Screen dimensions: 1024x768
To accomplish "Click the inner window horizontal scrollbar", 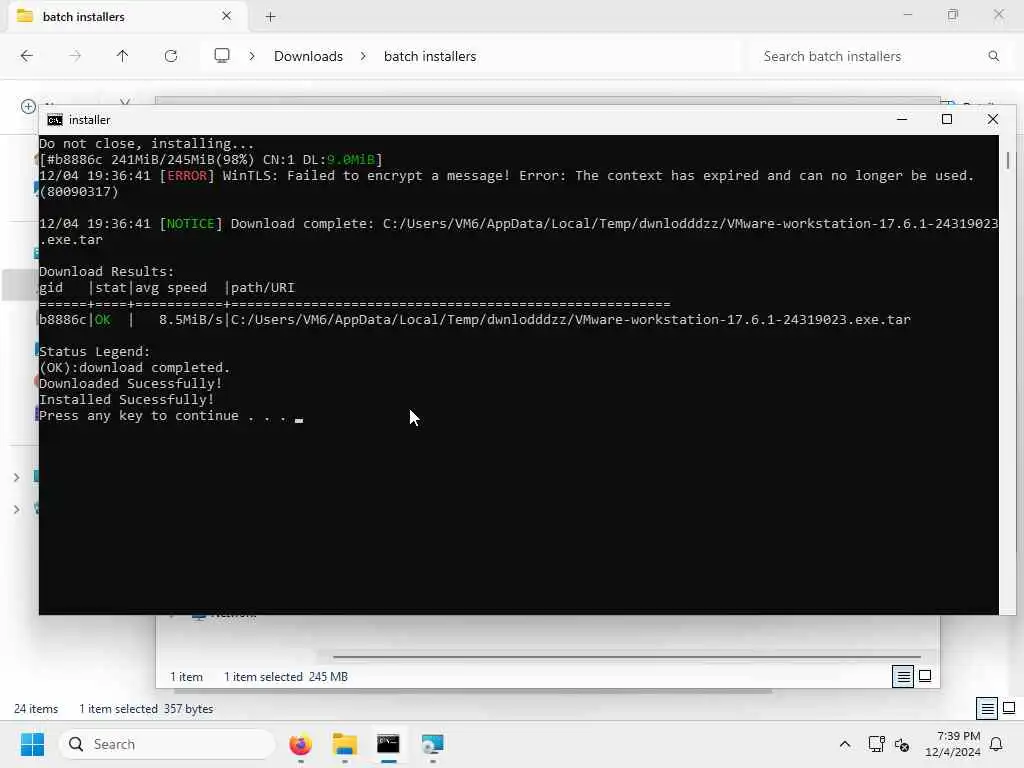I will (626, 656).
